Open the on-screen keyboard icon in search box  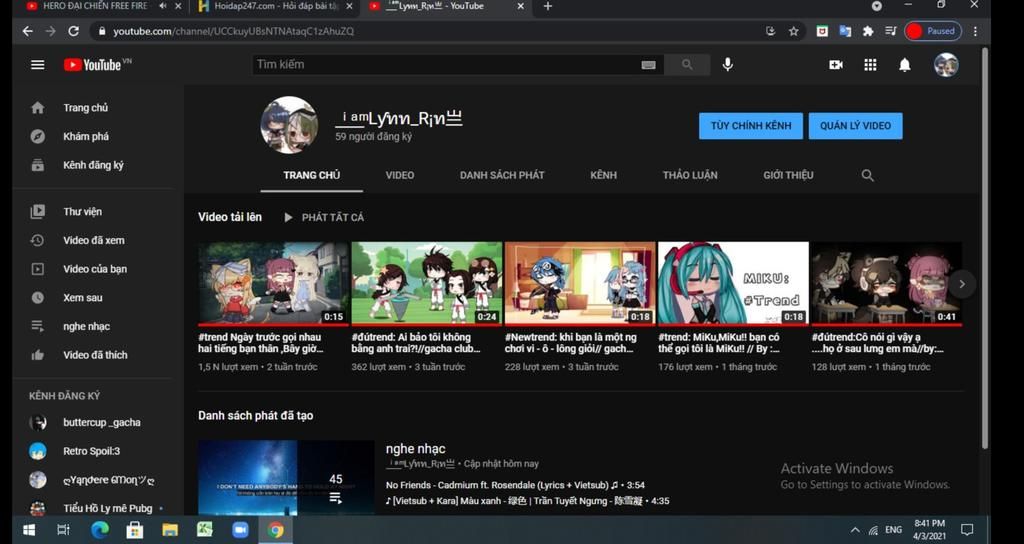648,65
